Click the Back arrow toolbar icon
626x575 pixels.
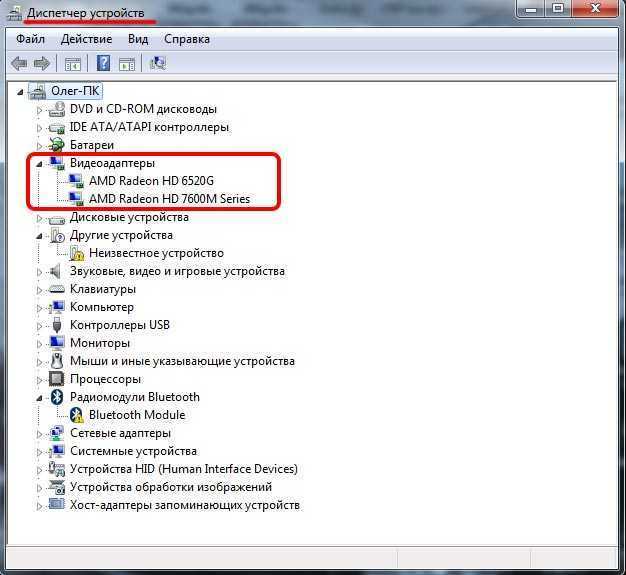tap(19, 63)
